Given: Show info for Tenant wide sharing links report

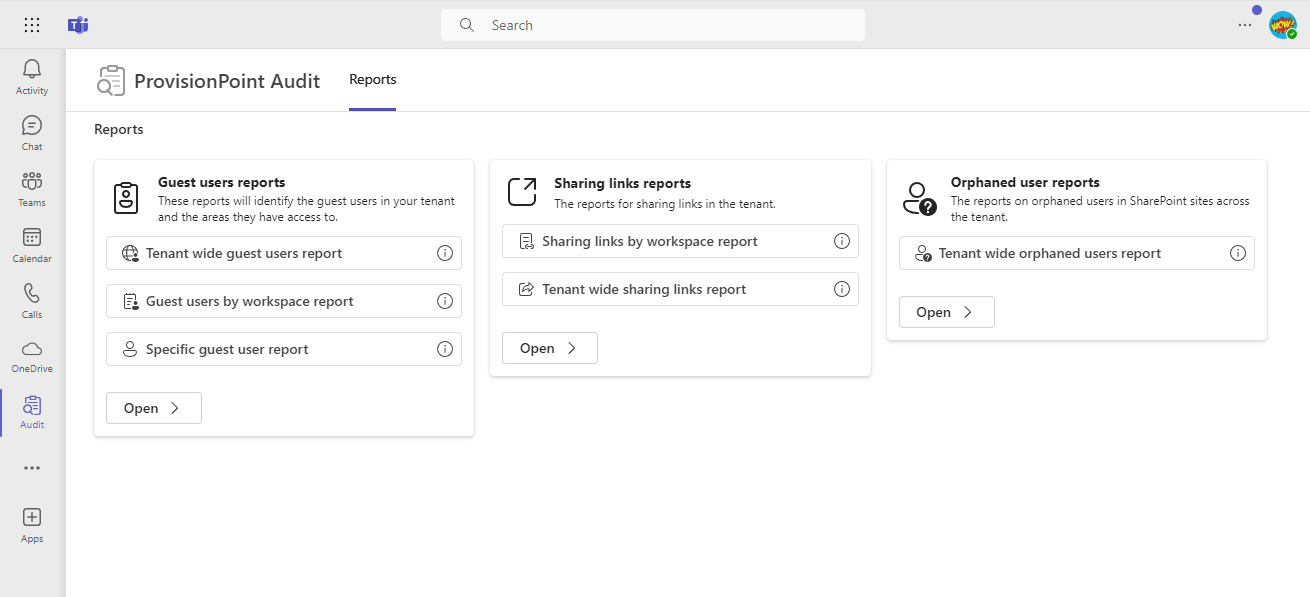Looking at the screenshot, I should [x=841, y=289].
